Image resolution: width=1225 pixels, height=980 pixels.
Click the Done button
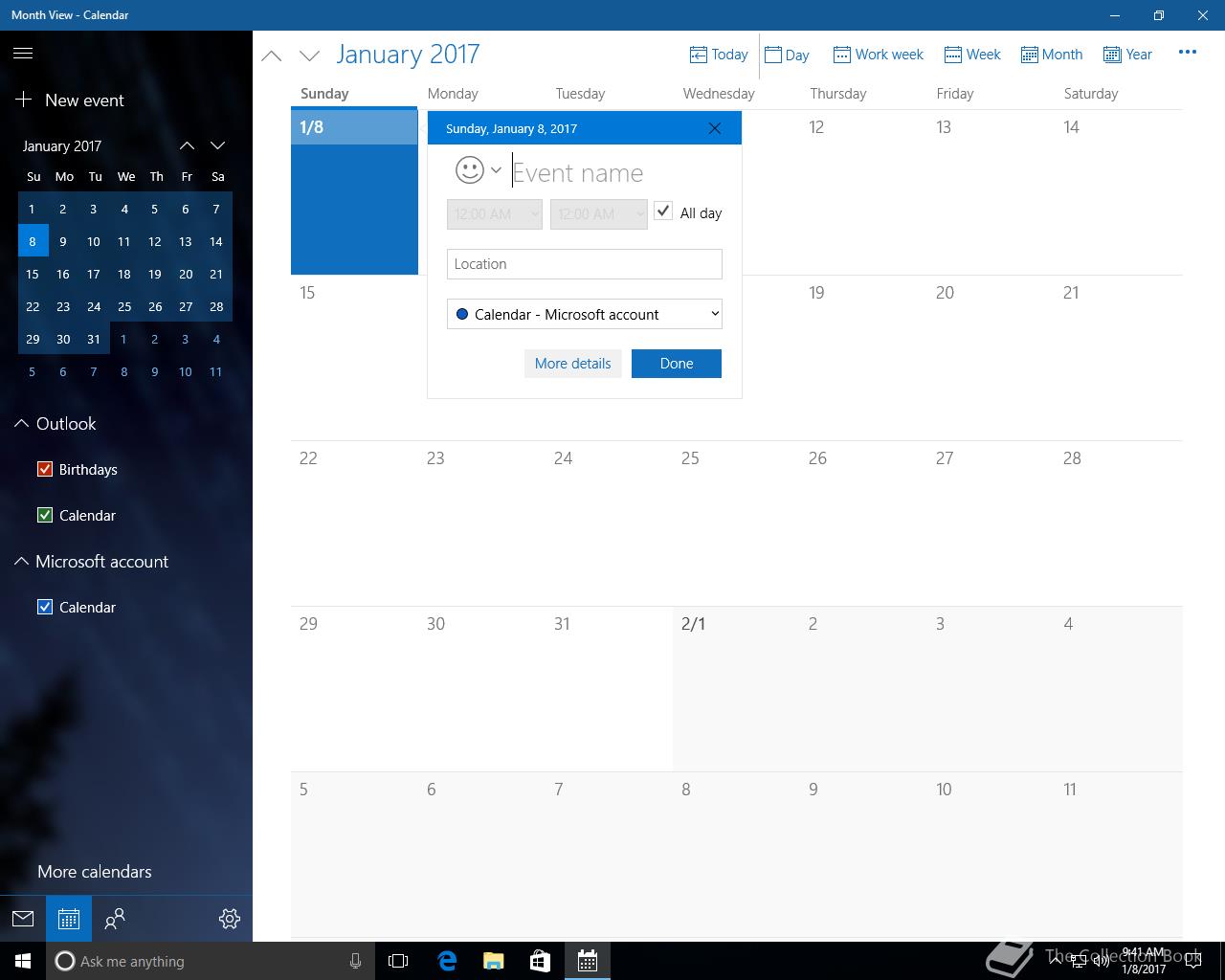pos(677,364)
